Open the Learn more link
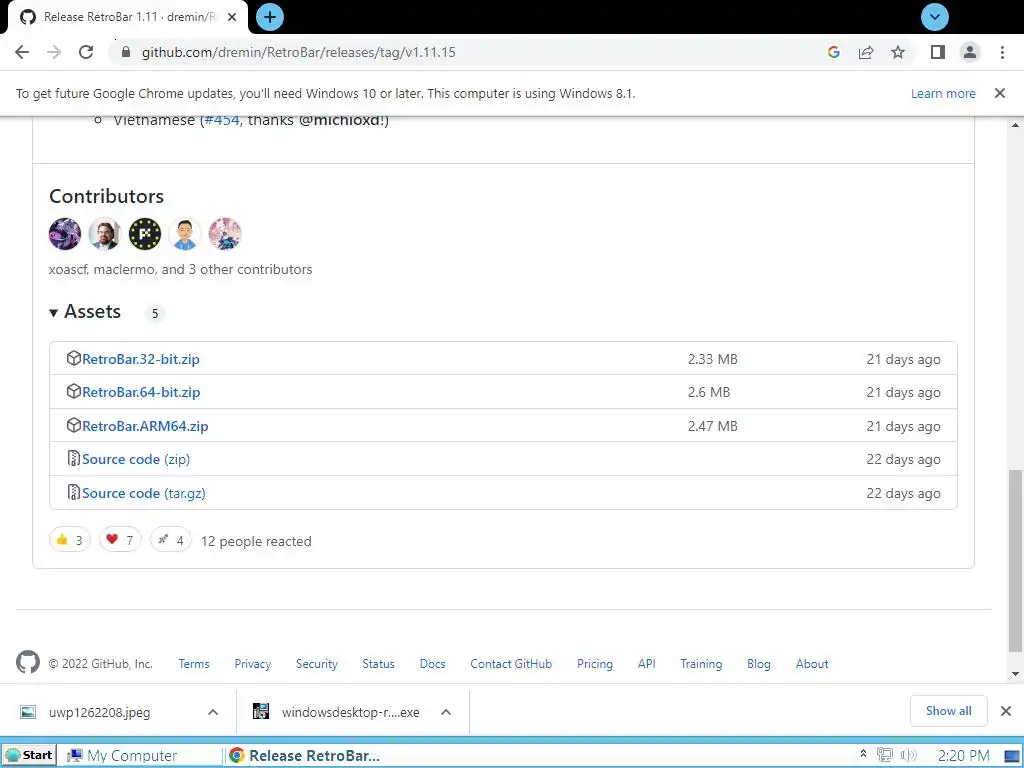The image size is (1024, 768). 943,93
